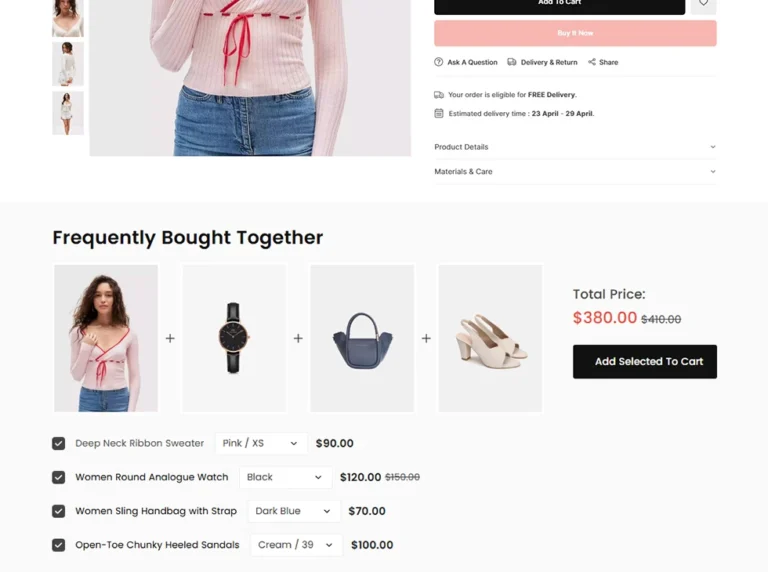Click the Share icon
The height and width of the screenshot is (572, 768).
point(592,62)
